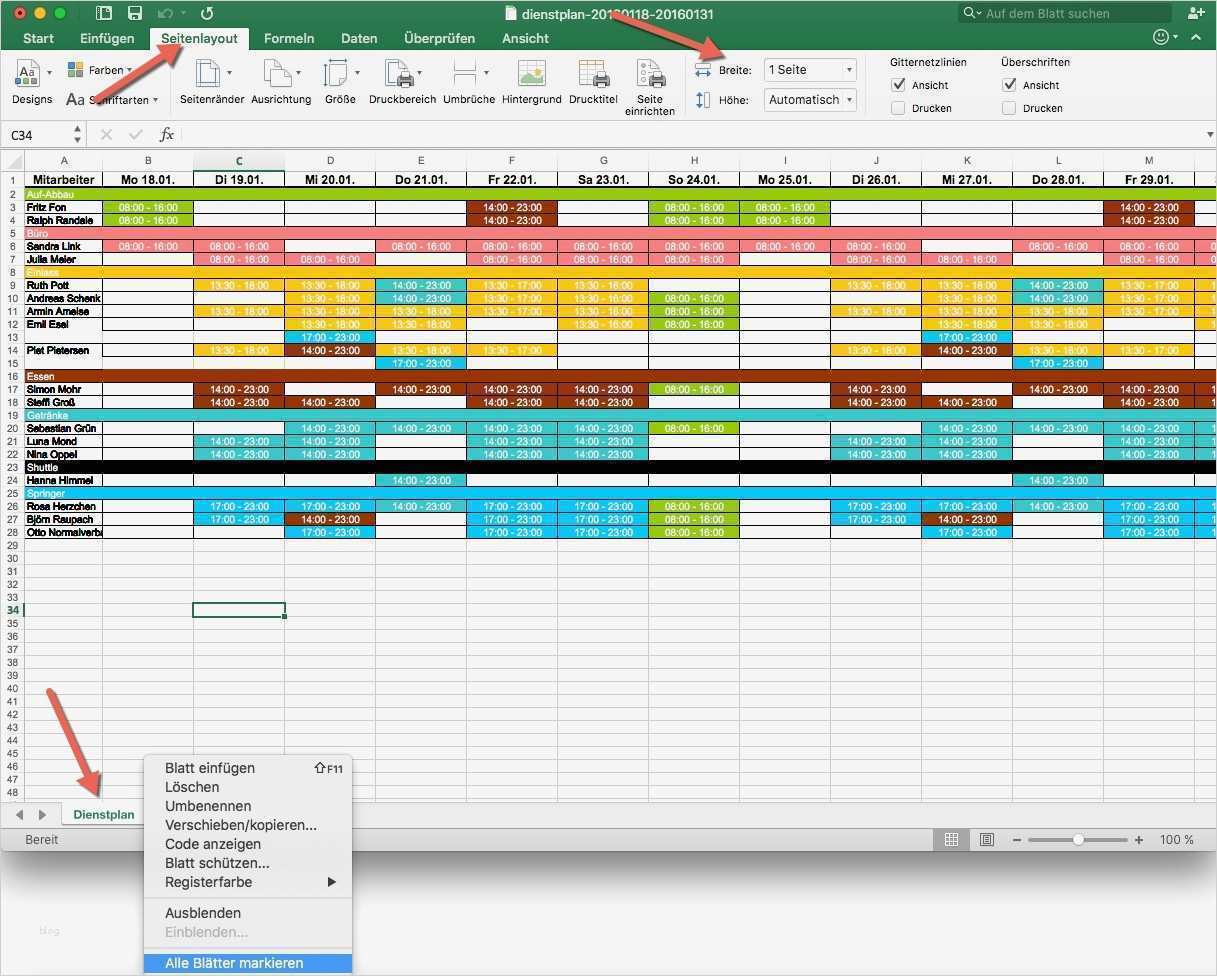Choose Blatt schützen from context menu
The height and width of the screenshot is (976, 1217).
coord(217,863)
